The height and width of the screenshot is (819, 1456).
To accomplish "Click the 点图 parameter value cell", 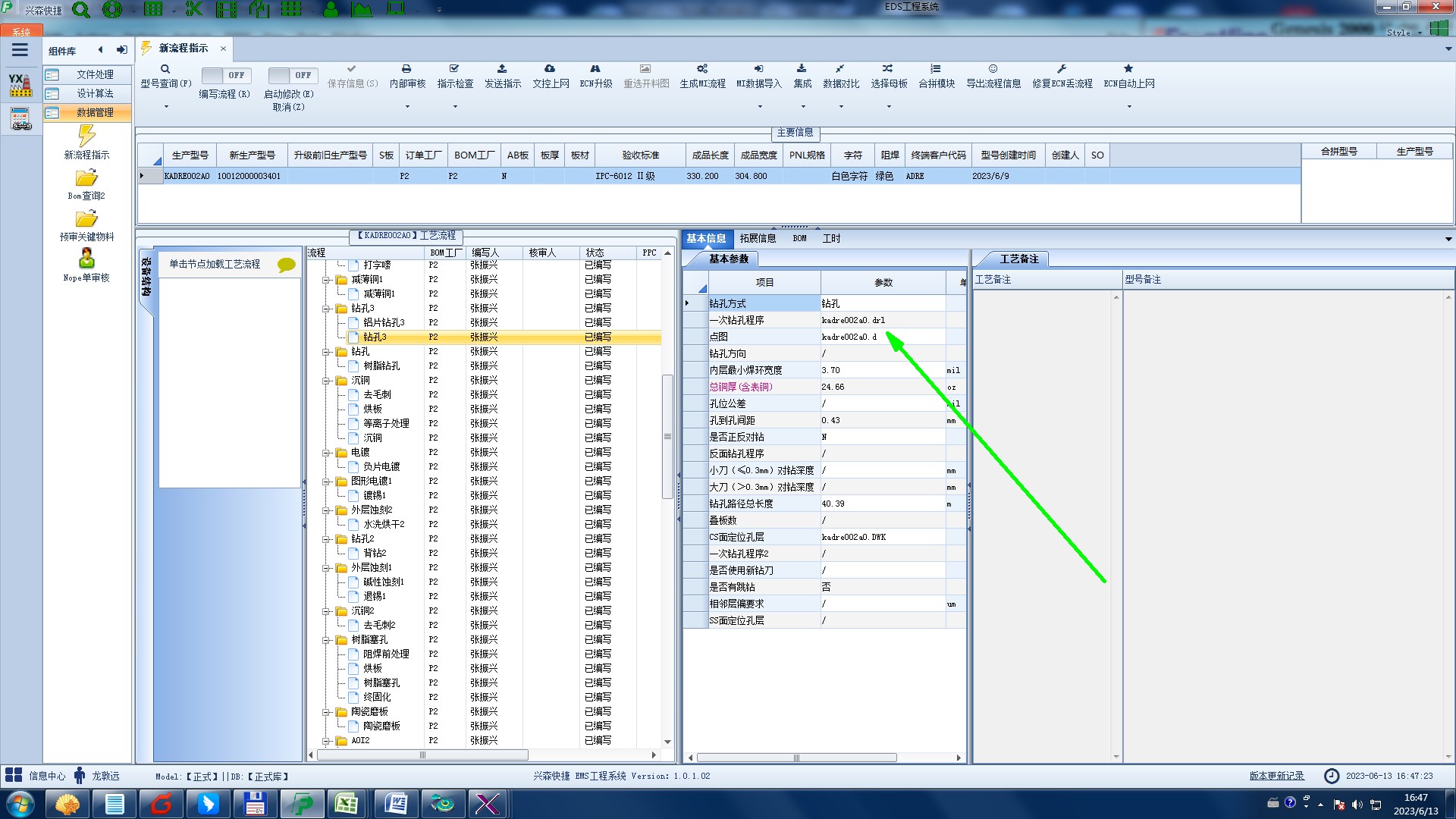I will [883, 337].
